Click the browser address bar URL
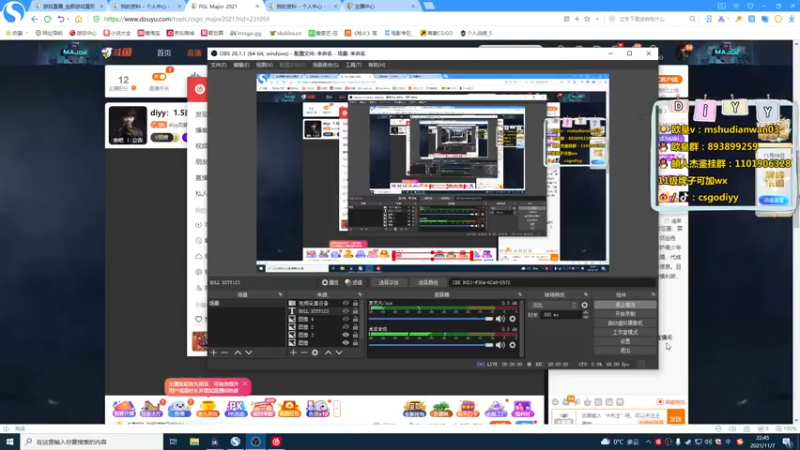 186,19
